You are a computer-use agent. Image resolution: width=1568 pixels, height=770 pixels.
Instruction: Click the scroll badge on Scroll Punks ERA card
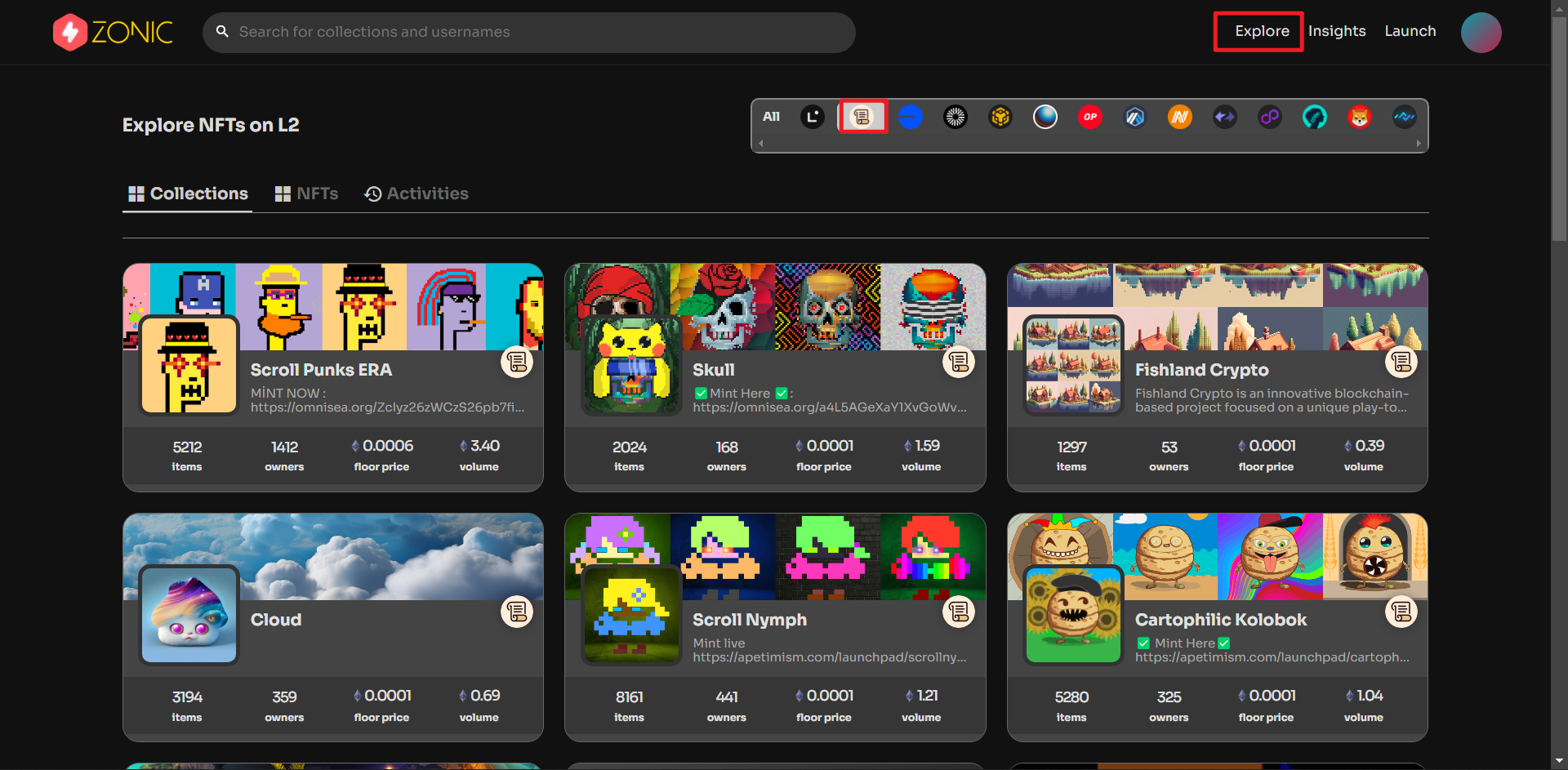[x=517, y=362]
